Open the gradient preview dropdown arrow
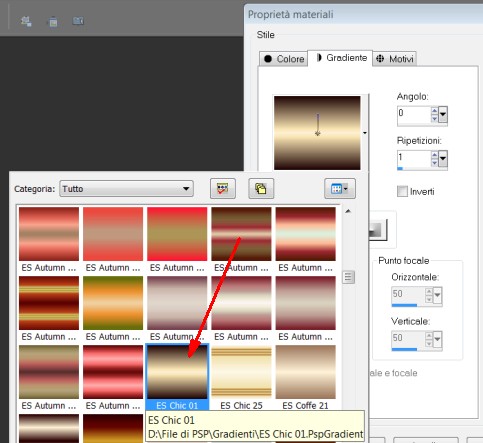Image resolution: width=483 pixels, height=443 pixels. 365,133
